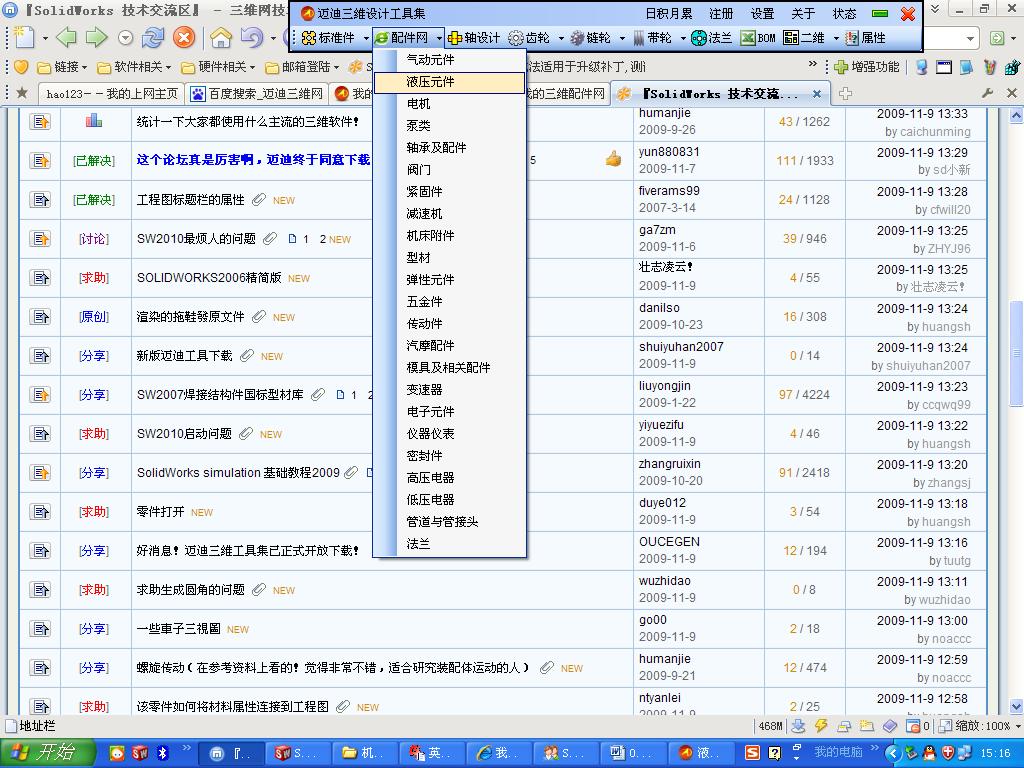The height and width of the screenshot is (768, 1024).
Task: Go to the browser home page
Action: tap(221, 37)
